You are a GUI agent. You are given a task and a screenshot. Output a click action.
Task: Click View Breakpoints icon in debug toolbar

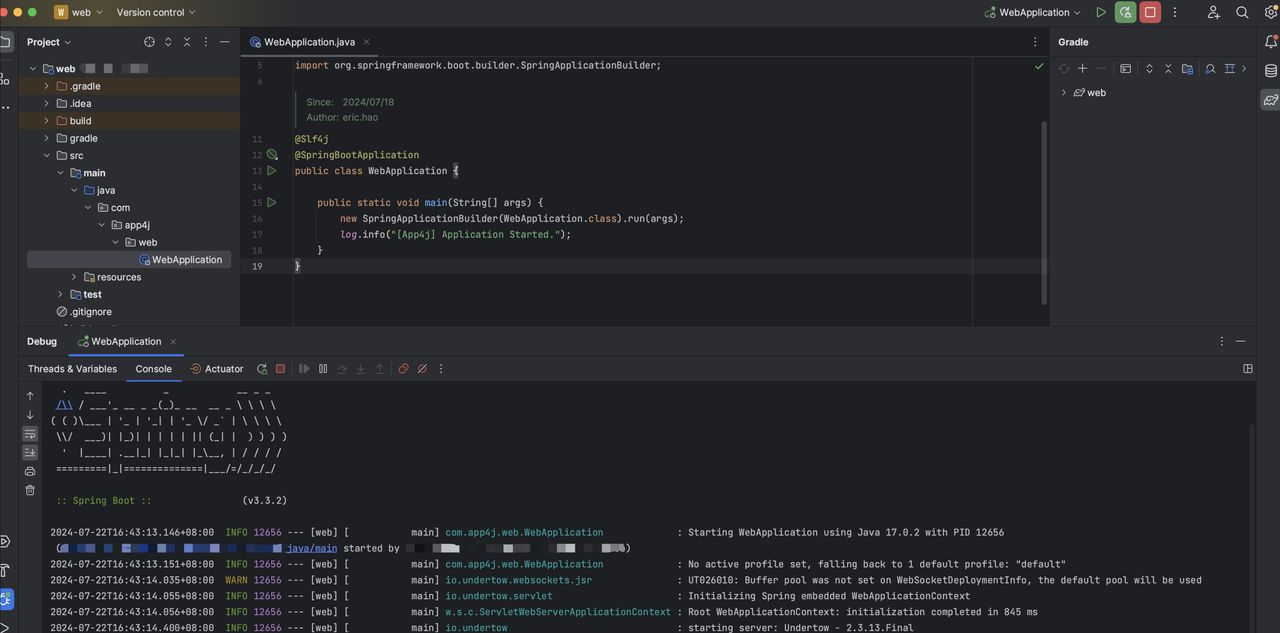tap(403, 369)
